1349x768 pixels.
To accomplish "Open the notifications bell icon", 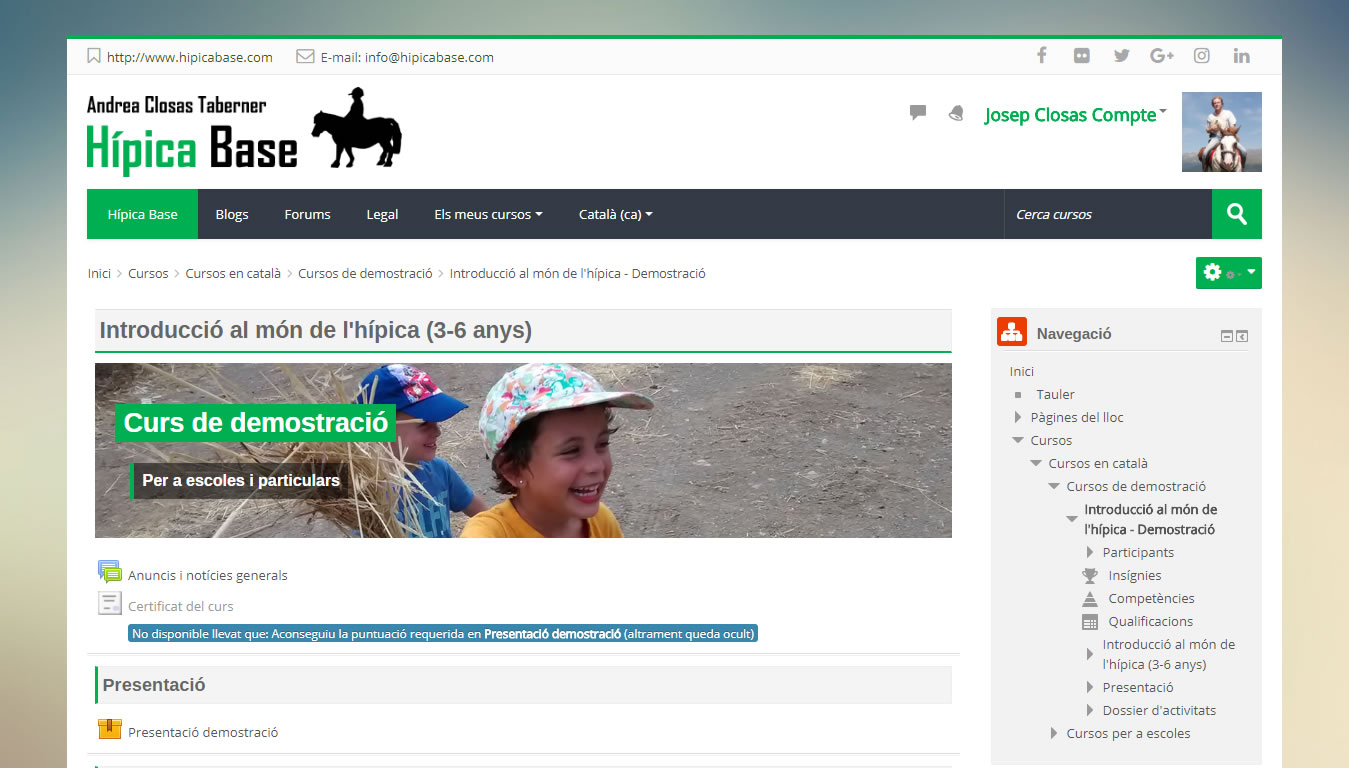I will click(x=956, y=113).
